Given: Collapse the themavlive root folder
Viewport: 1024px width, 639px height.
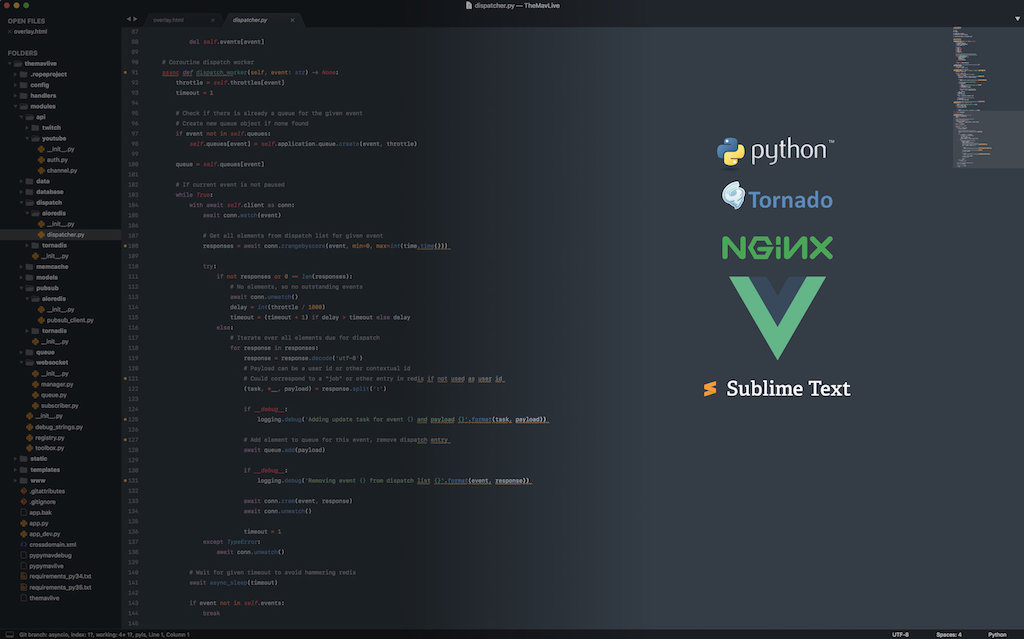Looking at the screenshot, I should 10,64.
